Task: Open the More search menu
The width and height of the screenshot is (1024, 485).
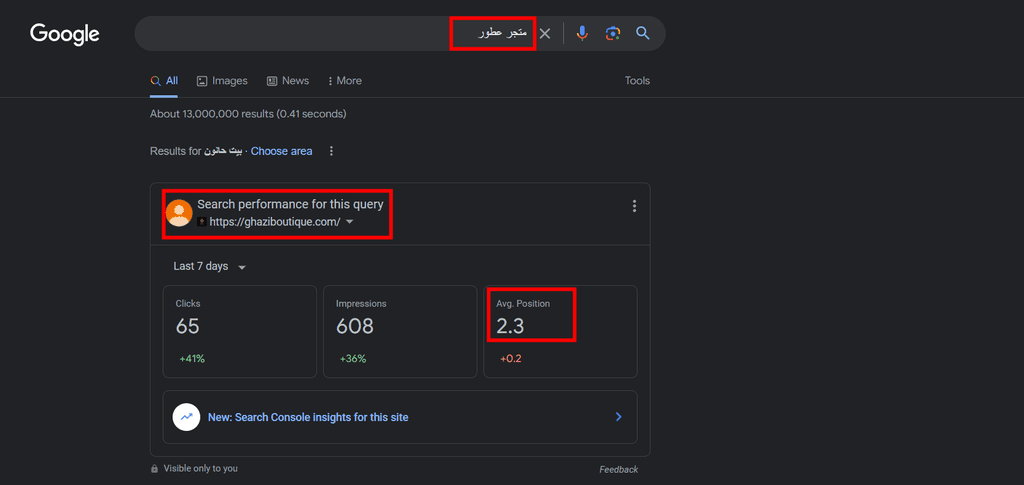Action: (345, 81)
